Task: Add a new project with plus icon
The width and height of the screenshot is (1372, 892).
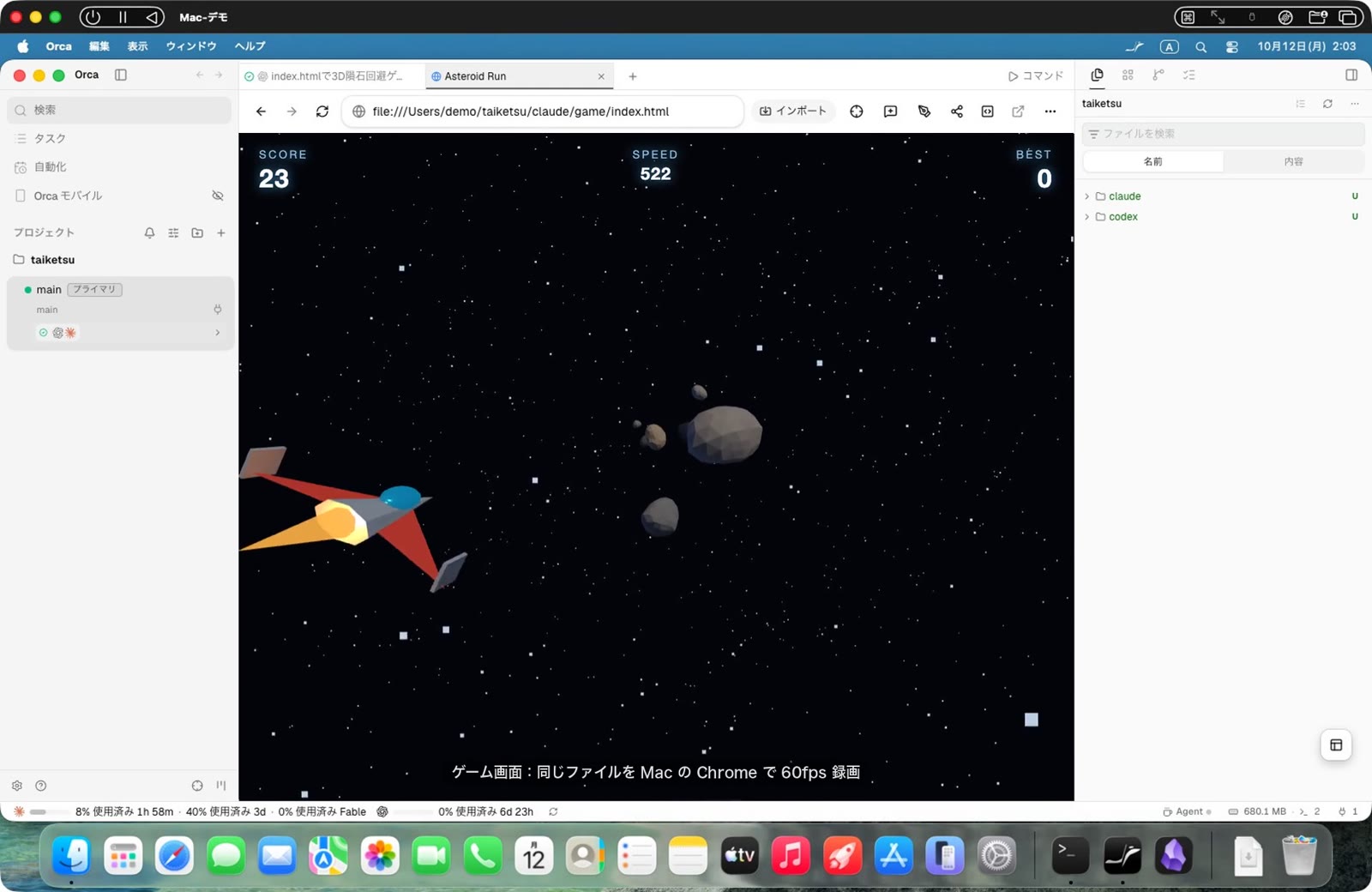Action: coord(221,232)
